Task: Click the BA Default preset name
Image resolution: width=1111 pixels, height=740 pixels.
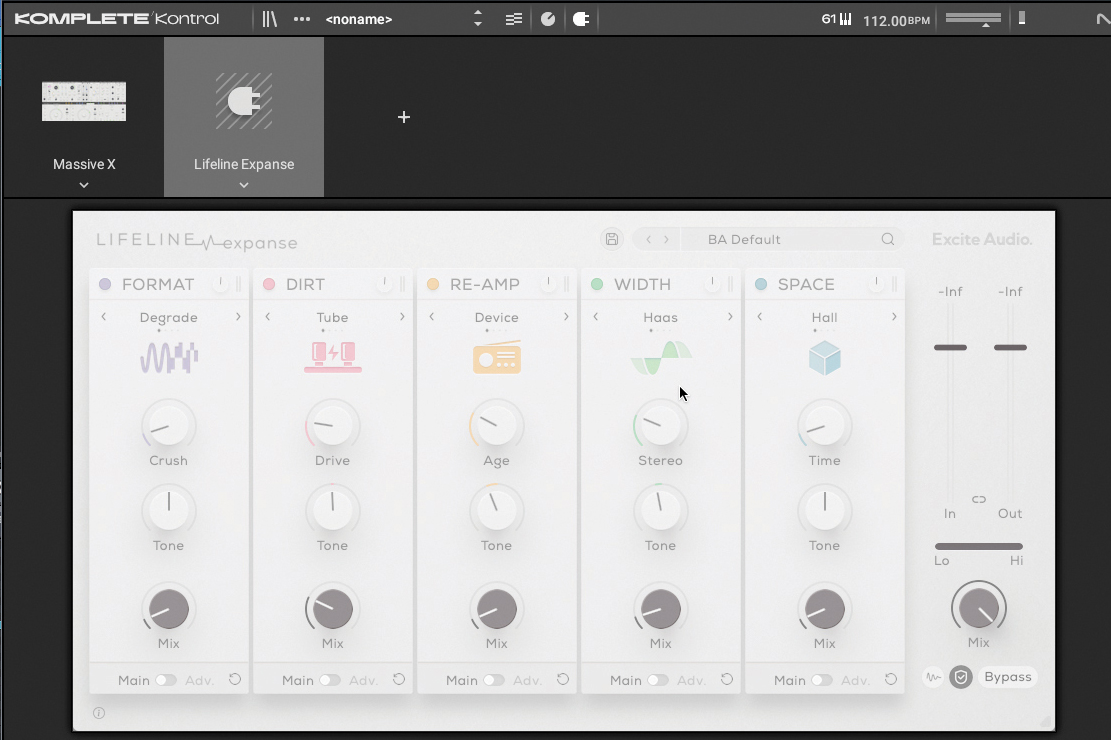Action: 744,240
